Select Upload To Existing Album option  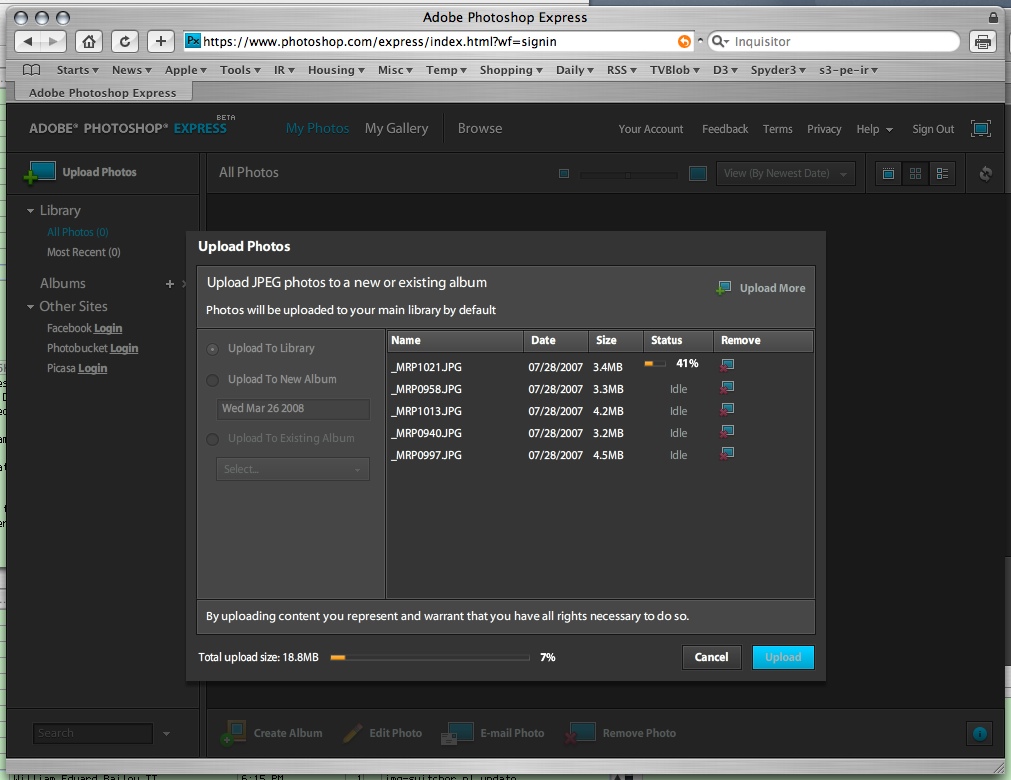(x=212, y=439)
